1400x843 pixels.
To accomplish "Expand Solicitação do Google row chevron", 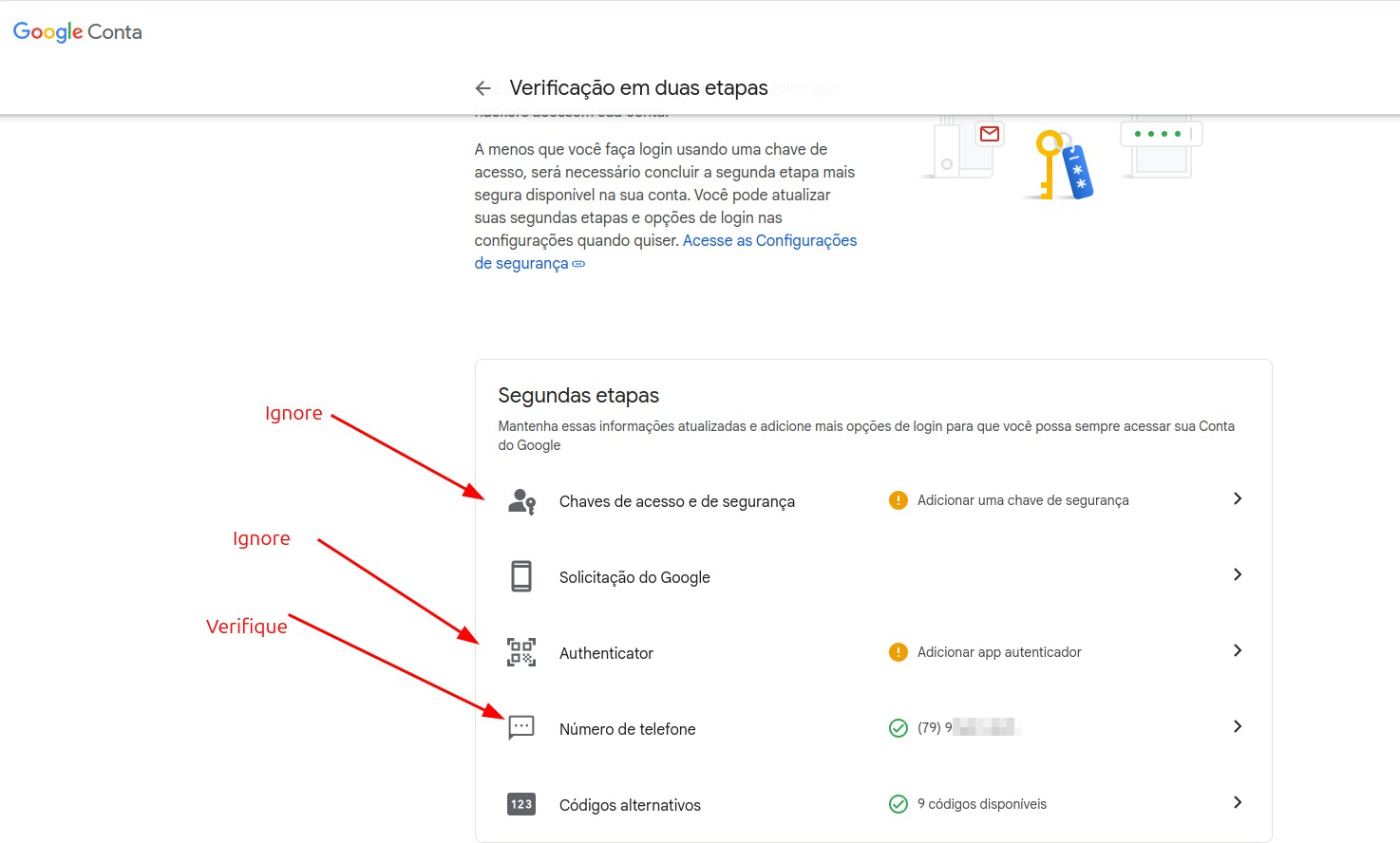I will pos(1237,574).
